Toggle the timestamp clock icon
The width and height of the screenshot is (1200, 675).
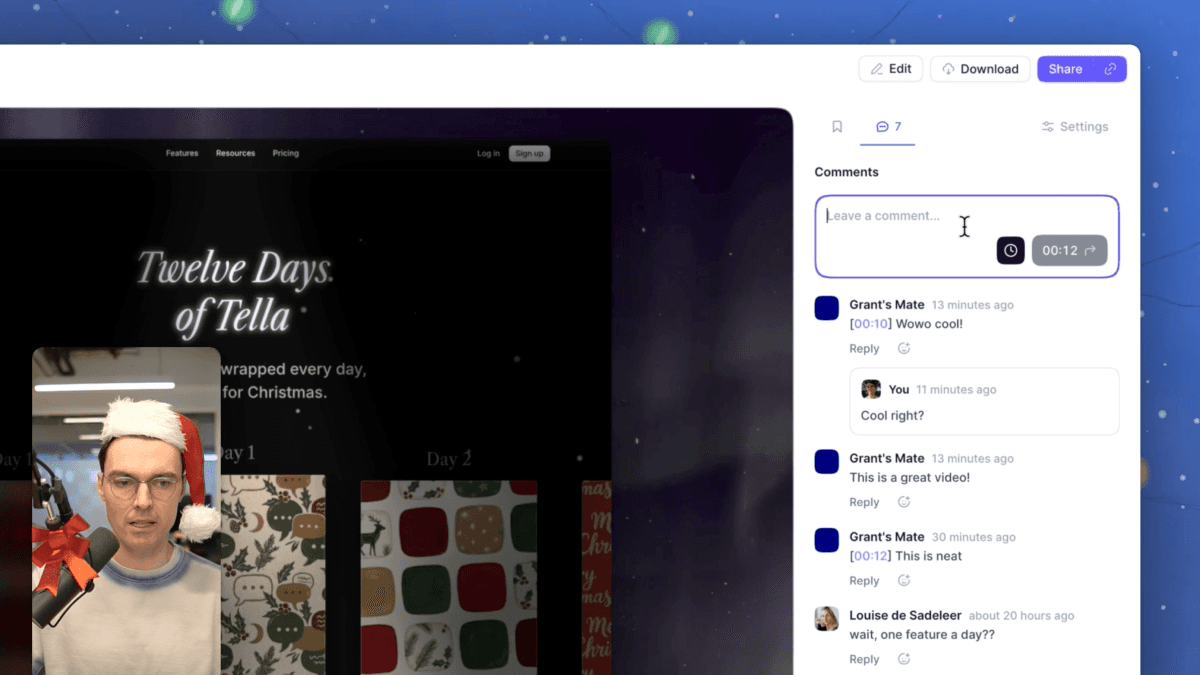coord(1011,251)
